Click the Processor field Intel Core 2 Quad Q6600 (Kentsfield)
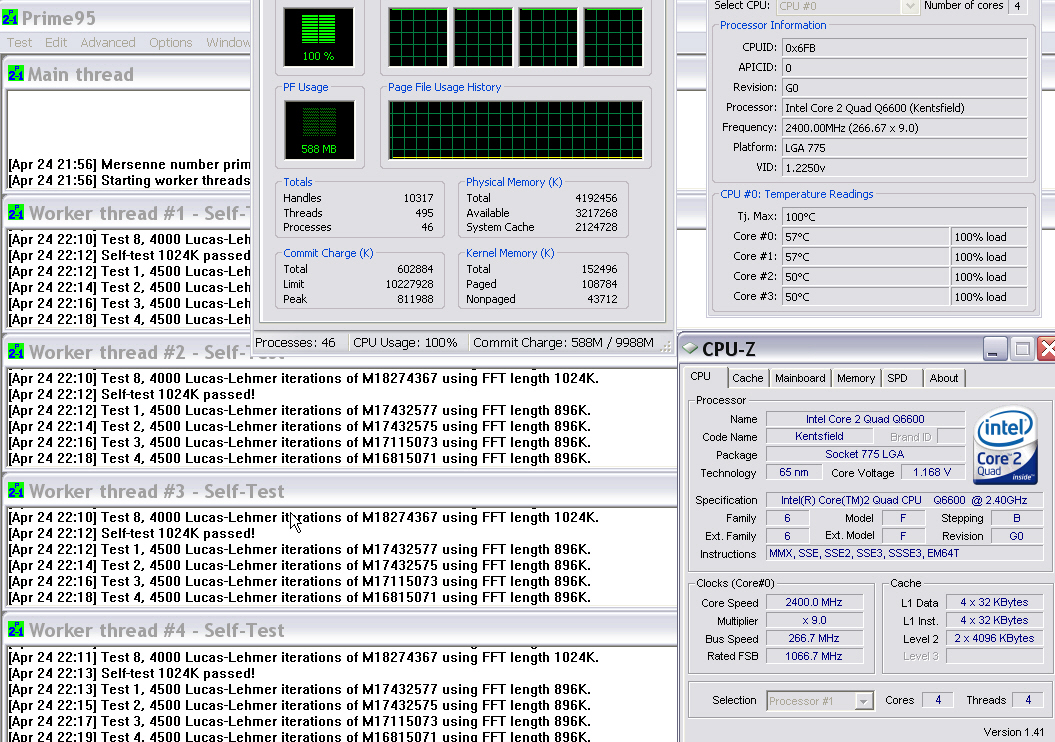1055x742 pixels. pyautogui.click(x=904, y=108)
